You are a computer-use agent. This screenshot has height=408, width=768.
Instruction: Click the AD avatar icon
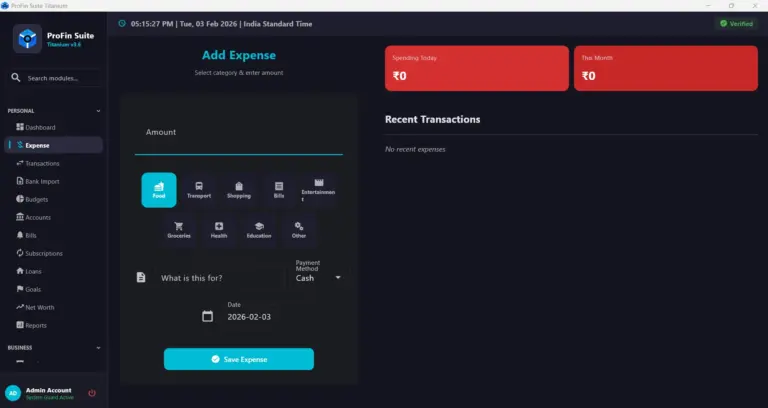[13, 393]
